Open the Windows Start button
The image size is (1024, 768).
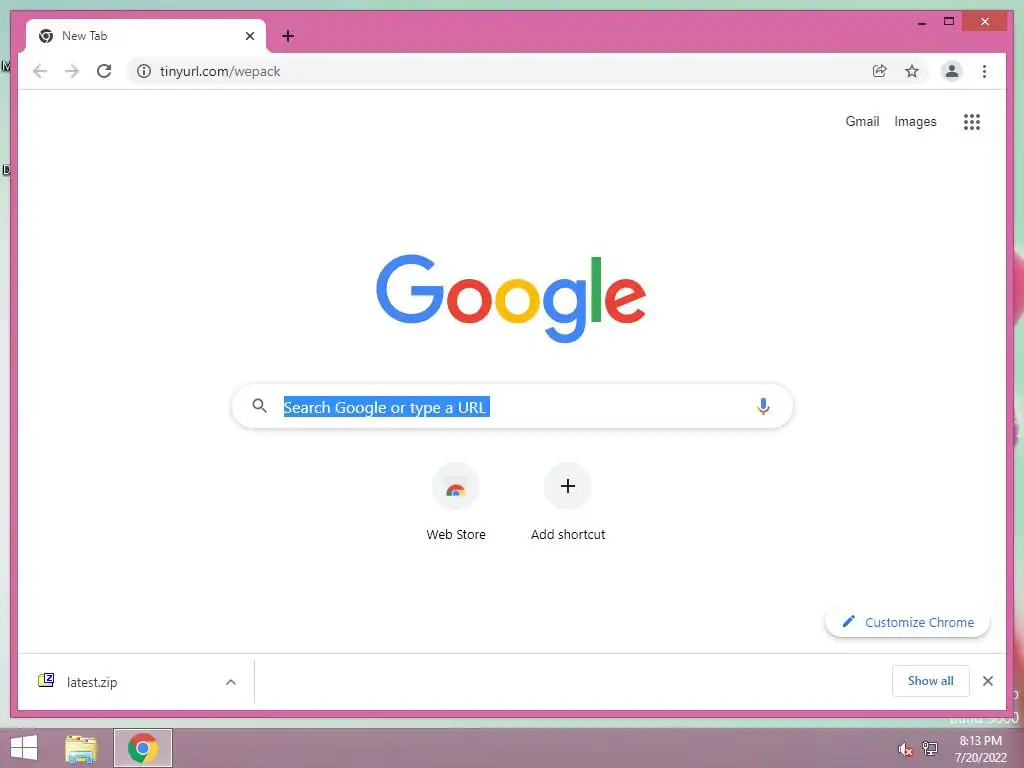24,748
